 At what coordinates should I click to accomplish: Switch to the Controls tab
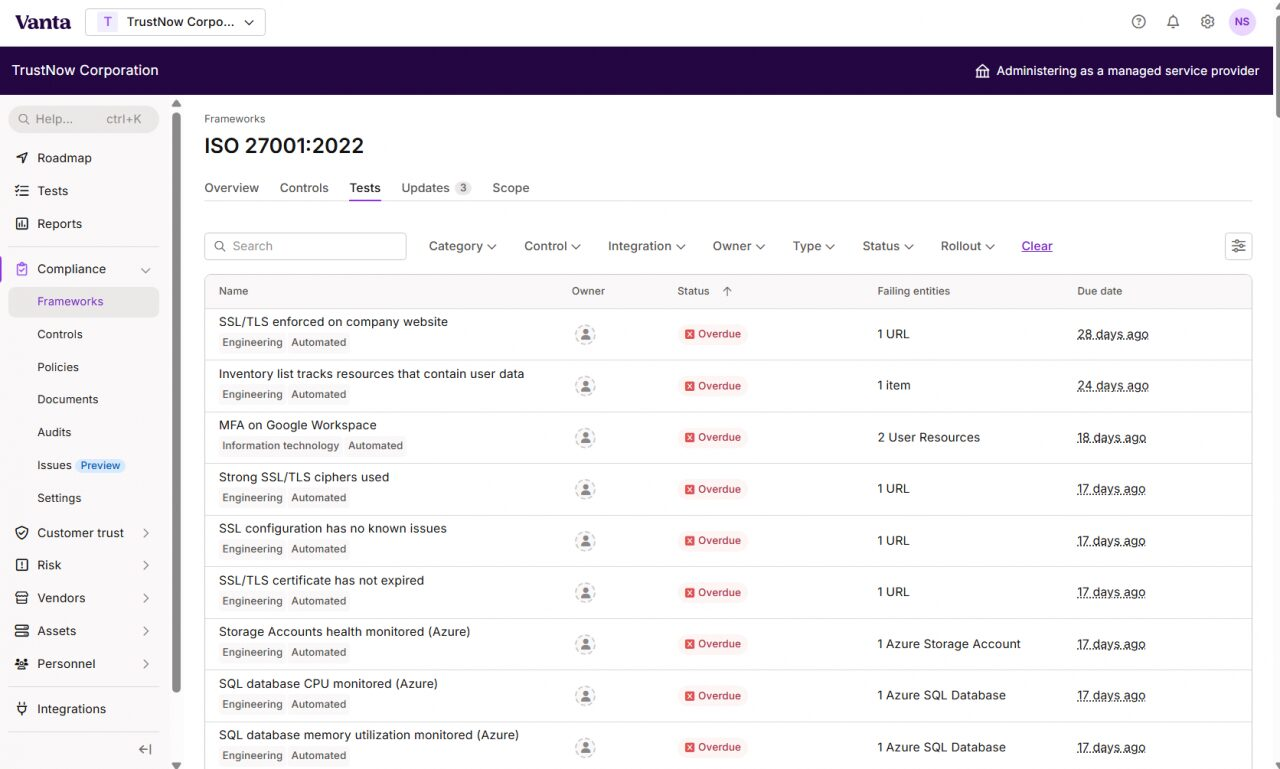[x=304, y=188]
